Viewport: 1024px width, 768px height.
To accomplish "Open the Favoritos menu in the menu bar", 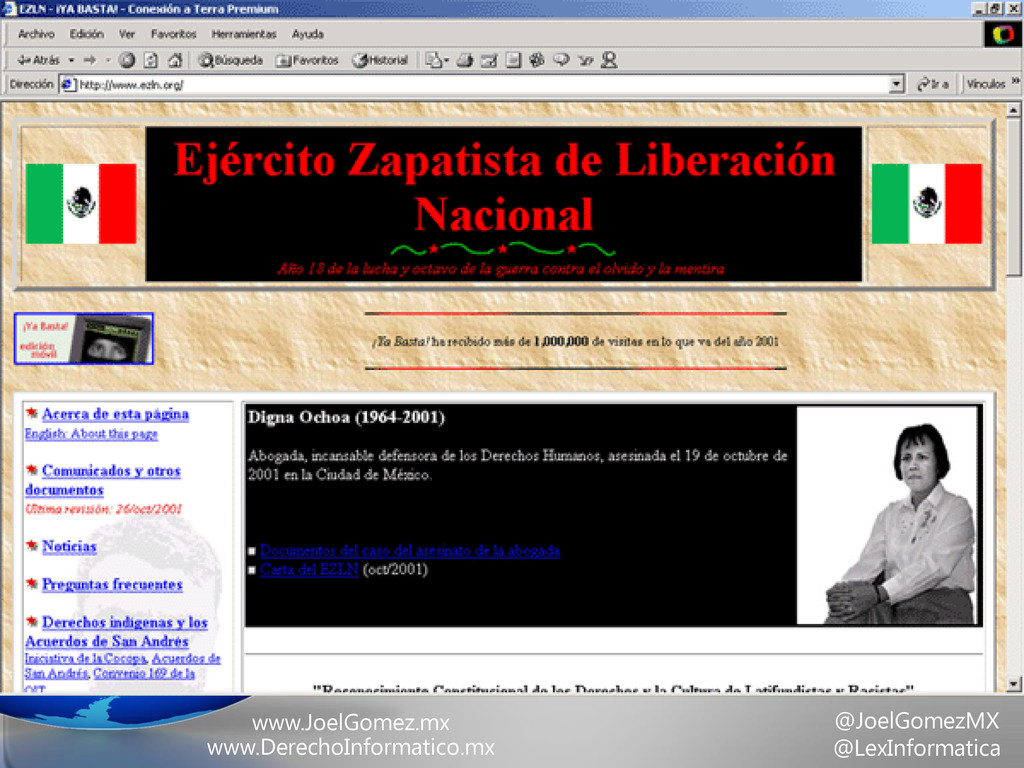I will click(173, 34).
